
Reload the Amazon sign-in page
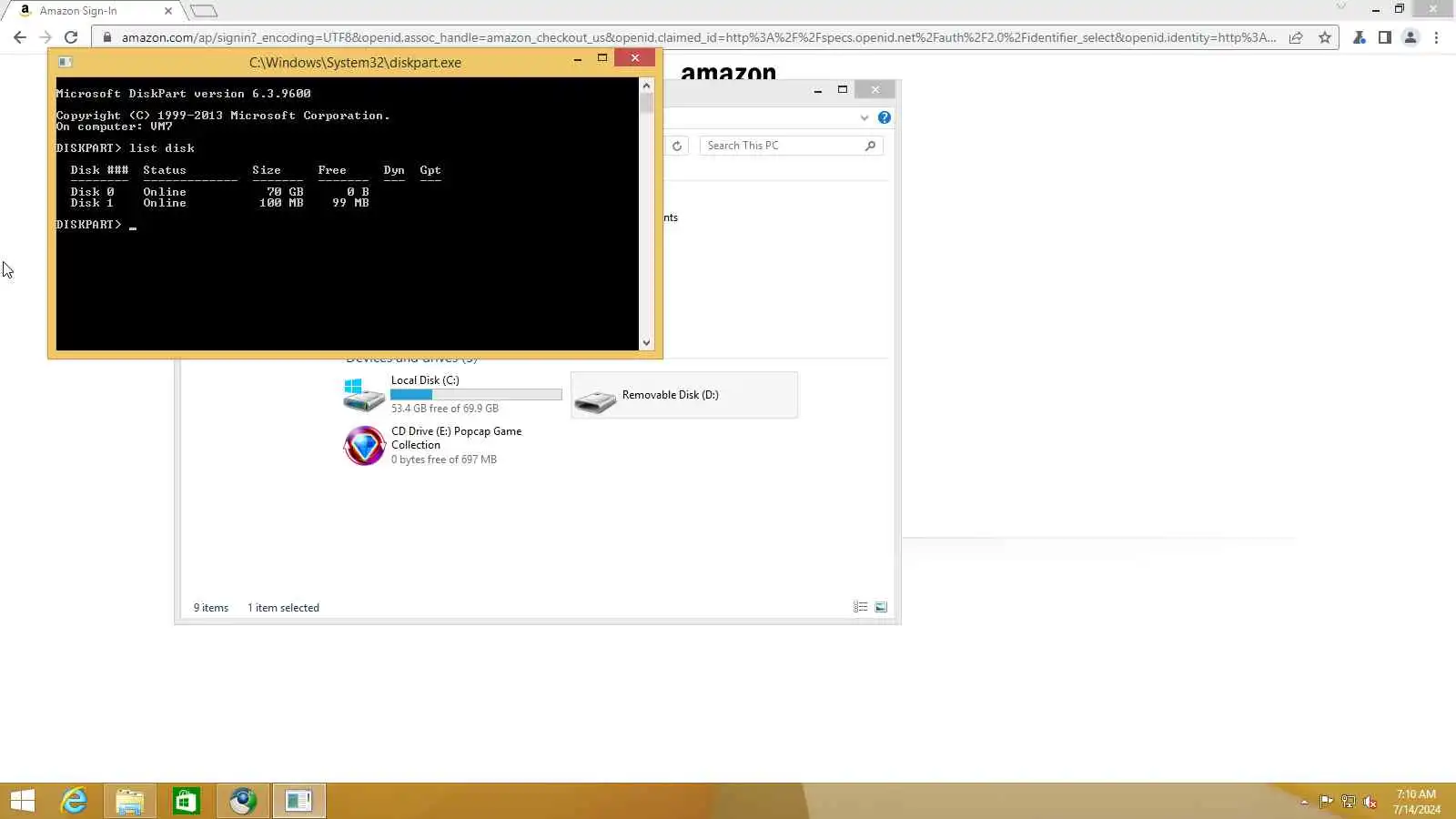coord(71,37)
